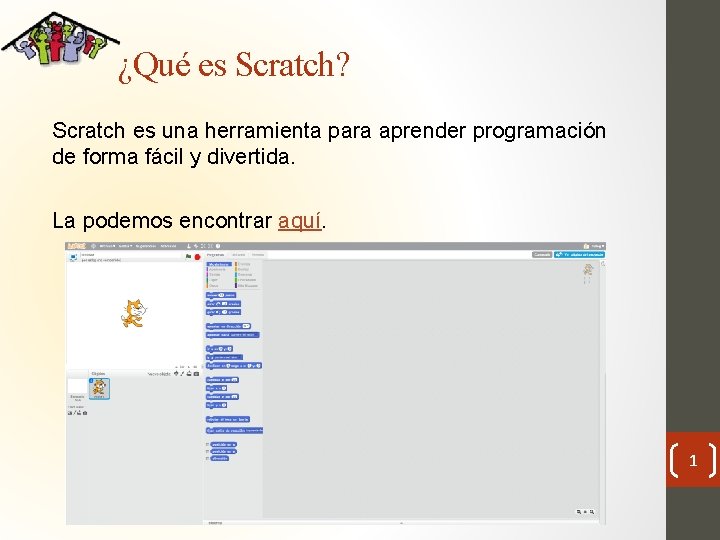Click the Scratch logo in the editor
The height and width of the screenshot is (540, 720).
[77, 246]
